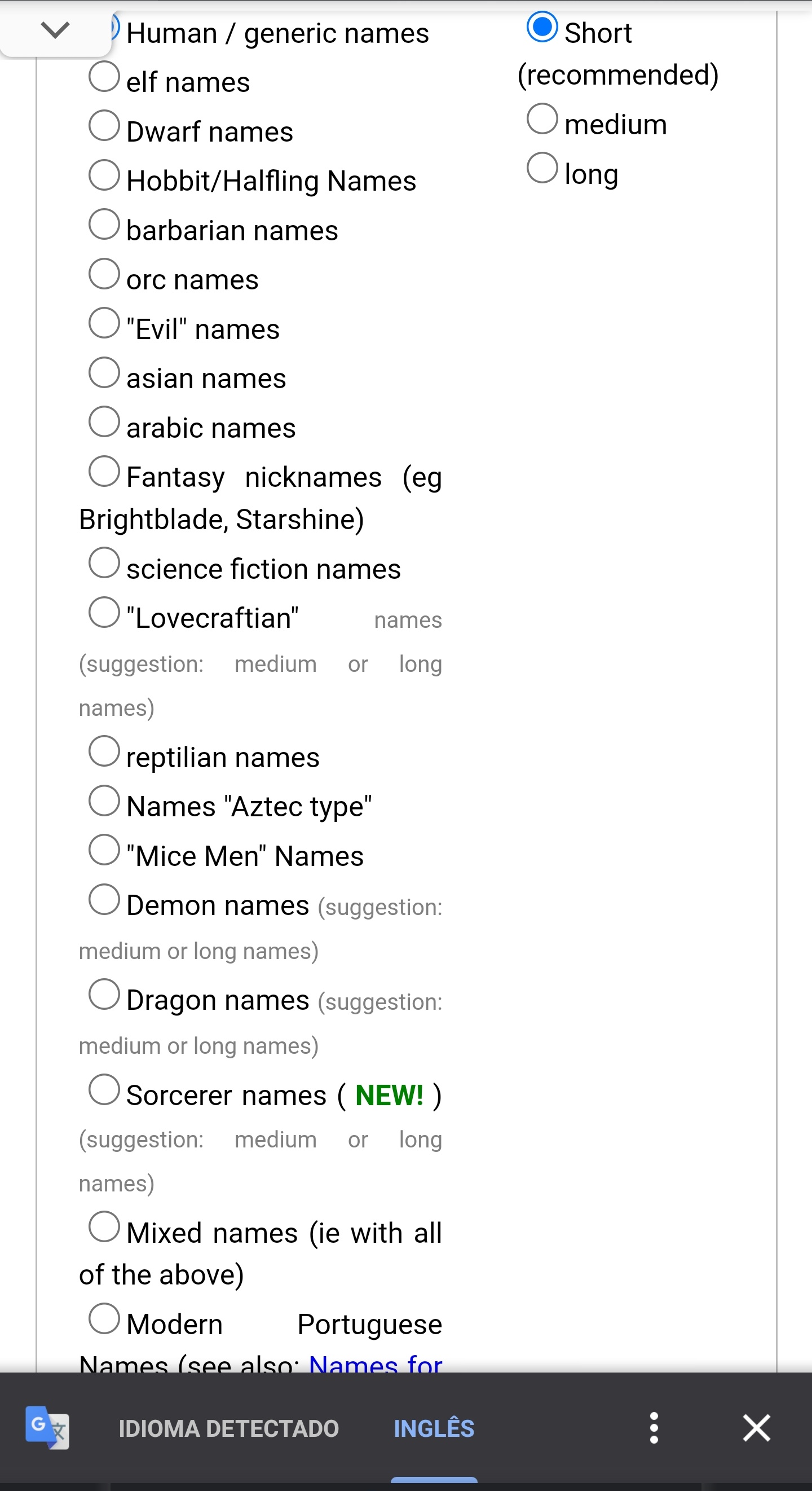Close the translation bar
Viewport: 812px width, 1491px height.
pos(756,1427)
